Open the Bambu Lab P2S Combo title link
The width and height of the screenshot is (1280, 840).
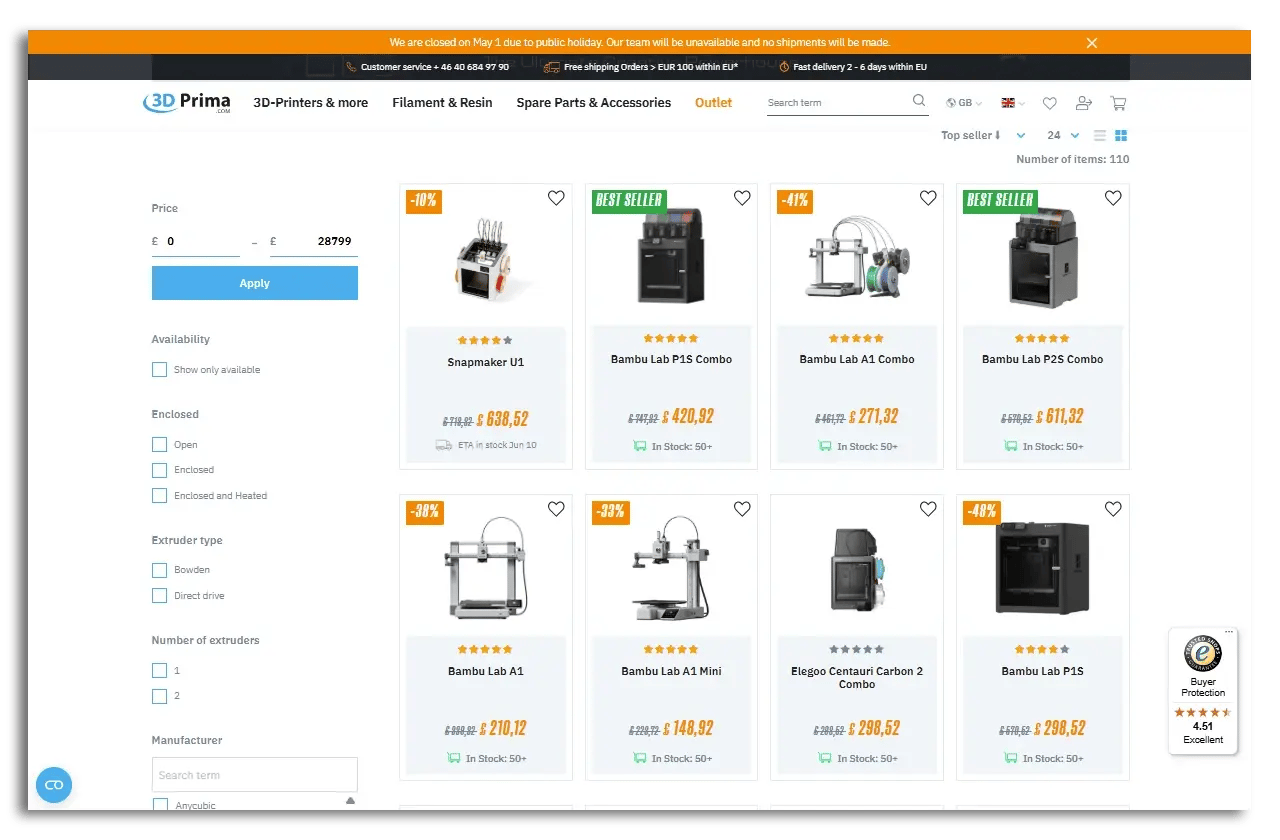(x=1042, y=359)
